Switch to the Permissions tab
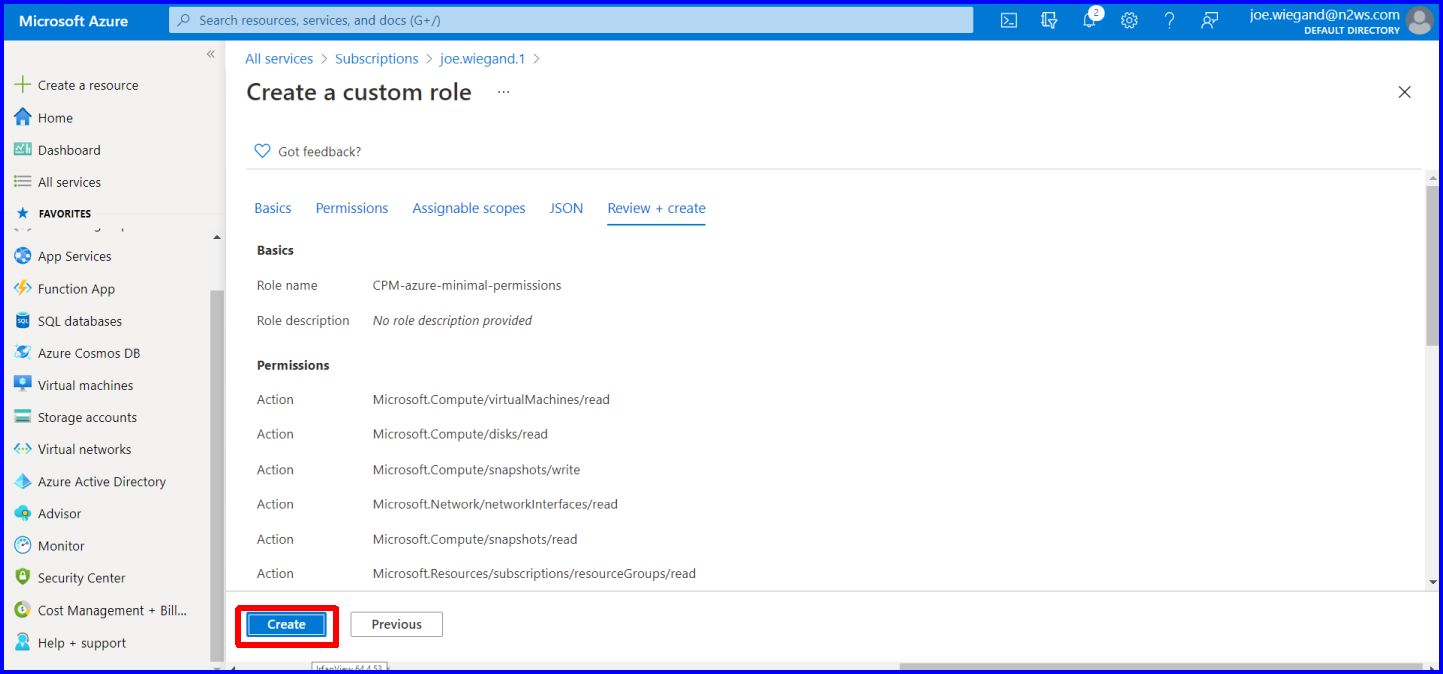The image size is (1443, 674). point(352,208)
